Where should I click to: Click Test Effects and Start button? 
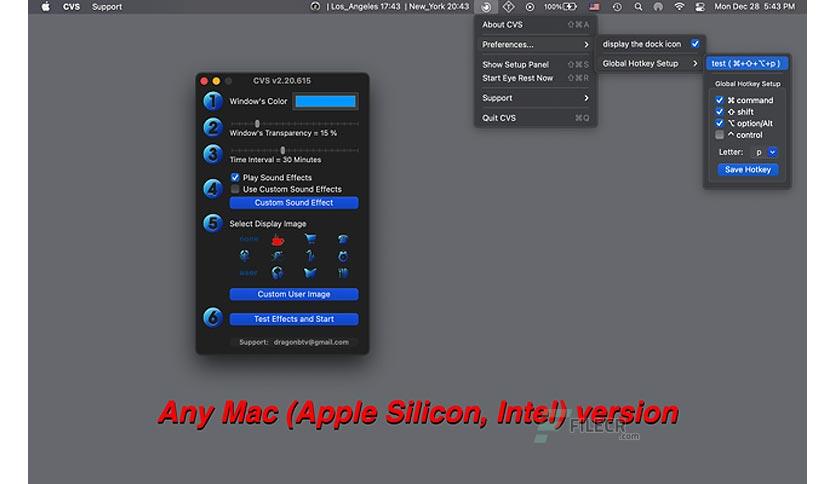[x=294, y=319]
